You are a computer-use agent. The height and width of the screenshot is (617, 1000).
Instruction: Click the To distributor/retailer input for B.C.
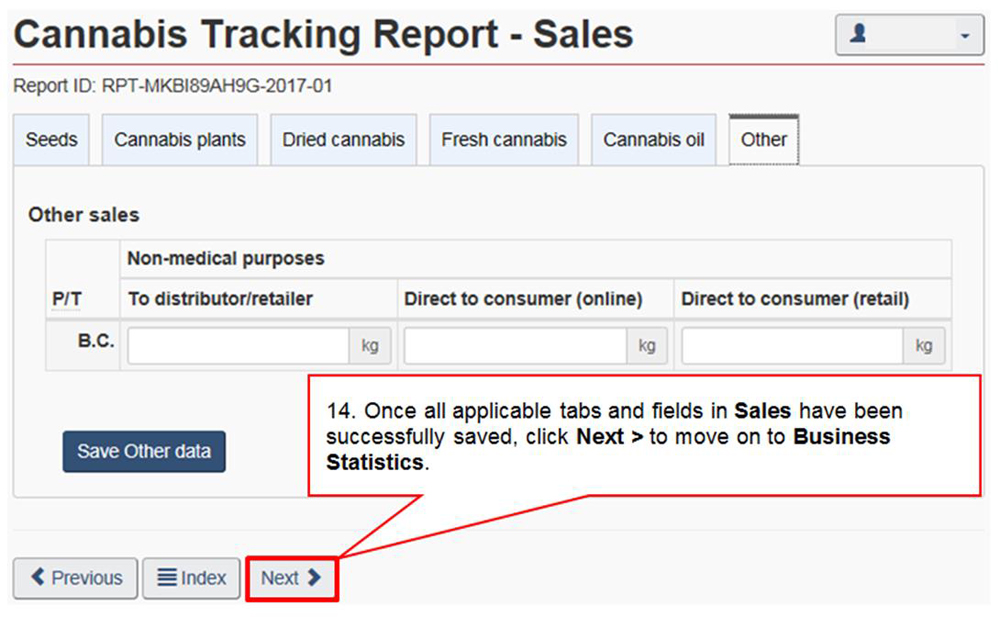[238, 346]
